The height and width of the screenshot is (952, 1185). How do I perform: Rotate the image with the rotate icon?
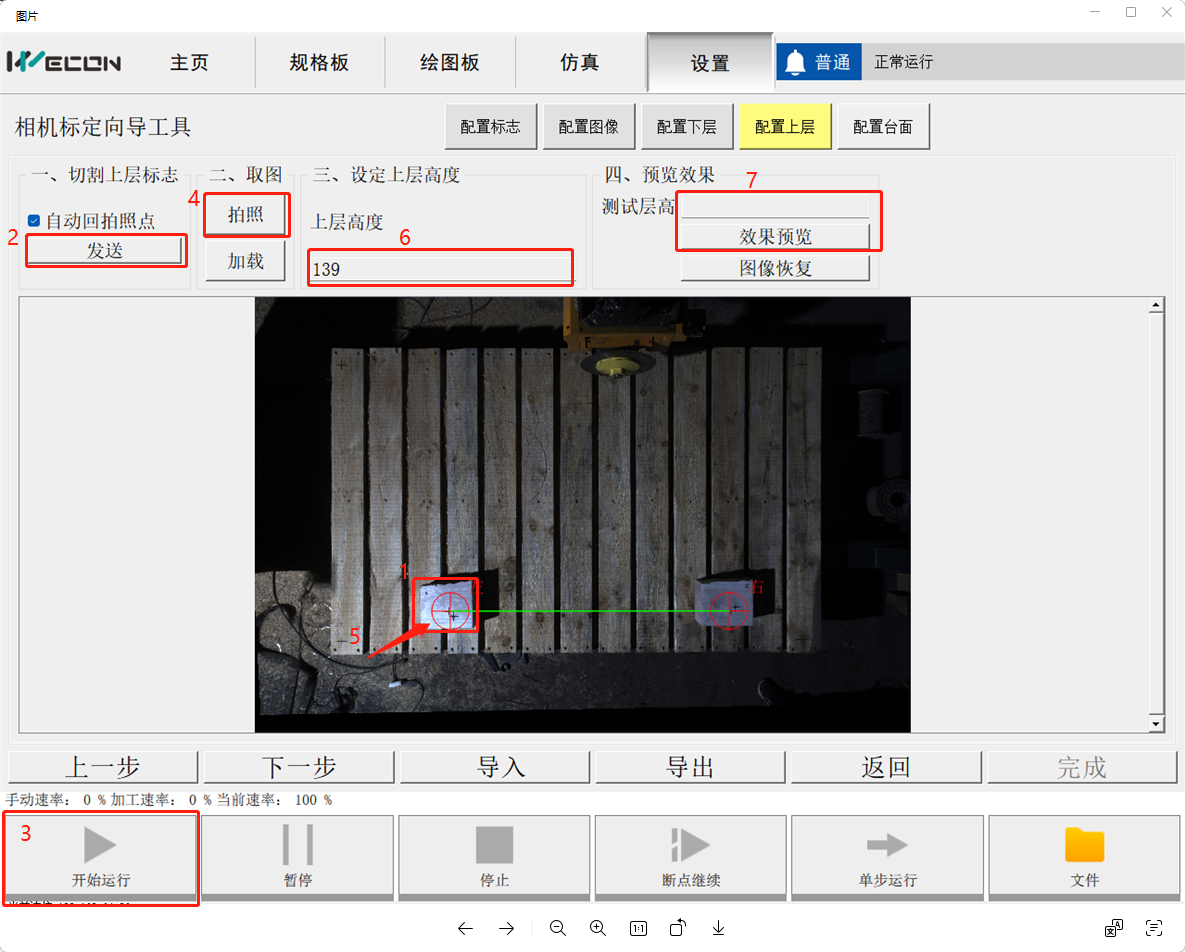click(678, 928)
